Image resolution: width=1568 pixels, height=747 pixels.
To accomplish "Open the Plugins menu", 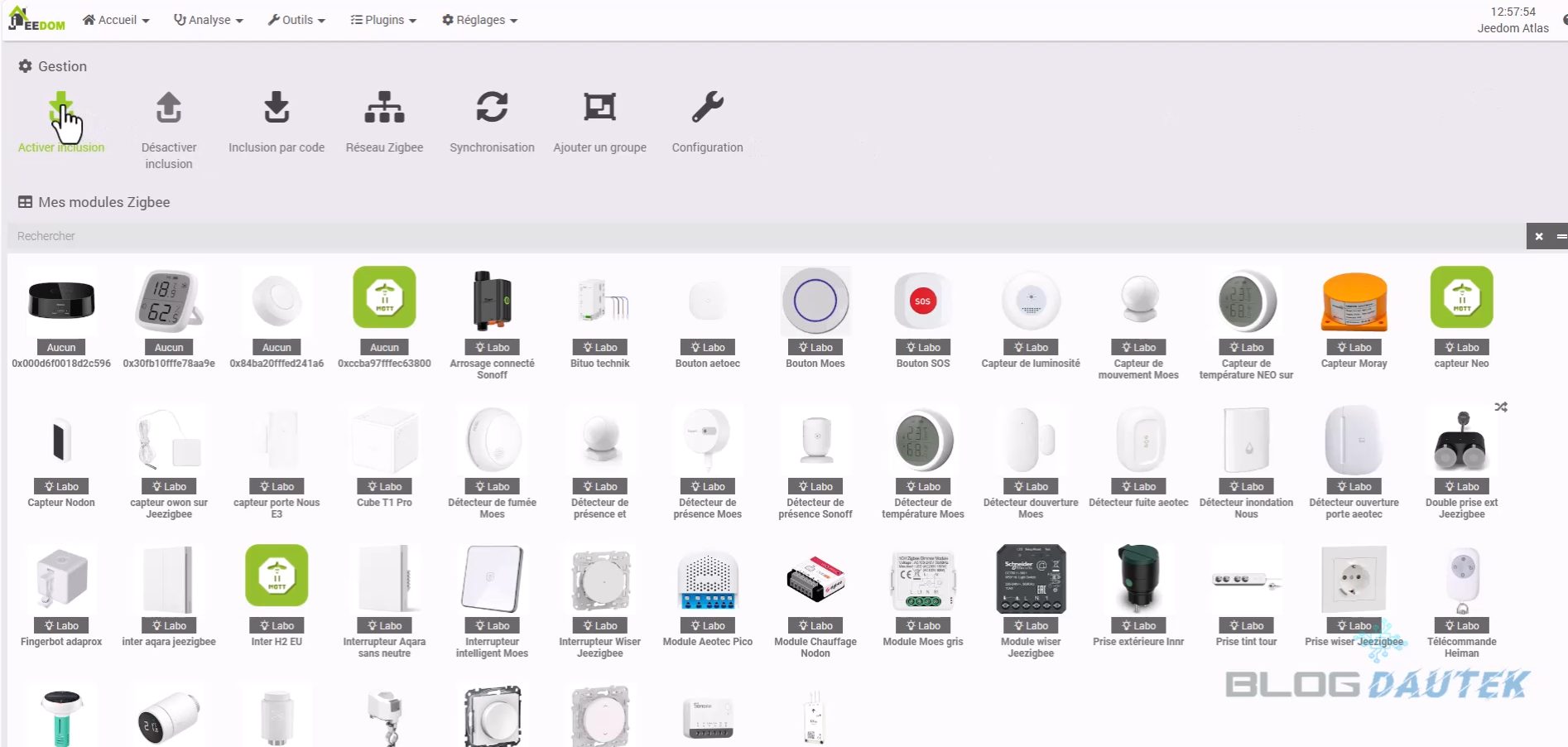I will click(x=382, y=20).
